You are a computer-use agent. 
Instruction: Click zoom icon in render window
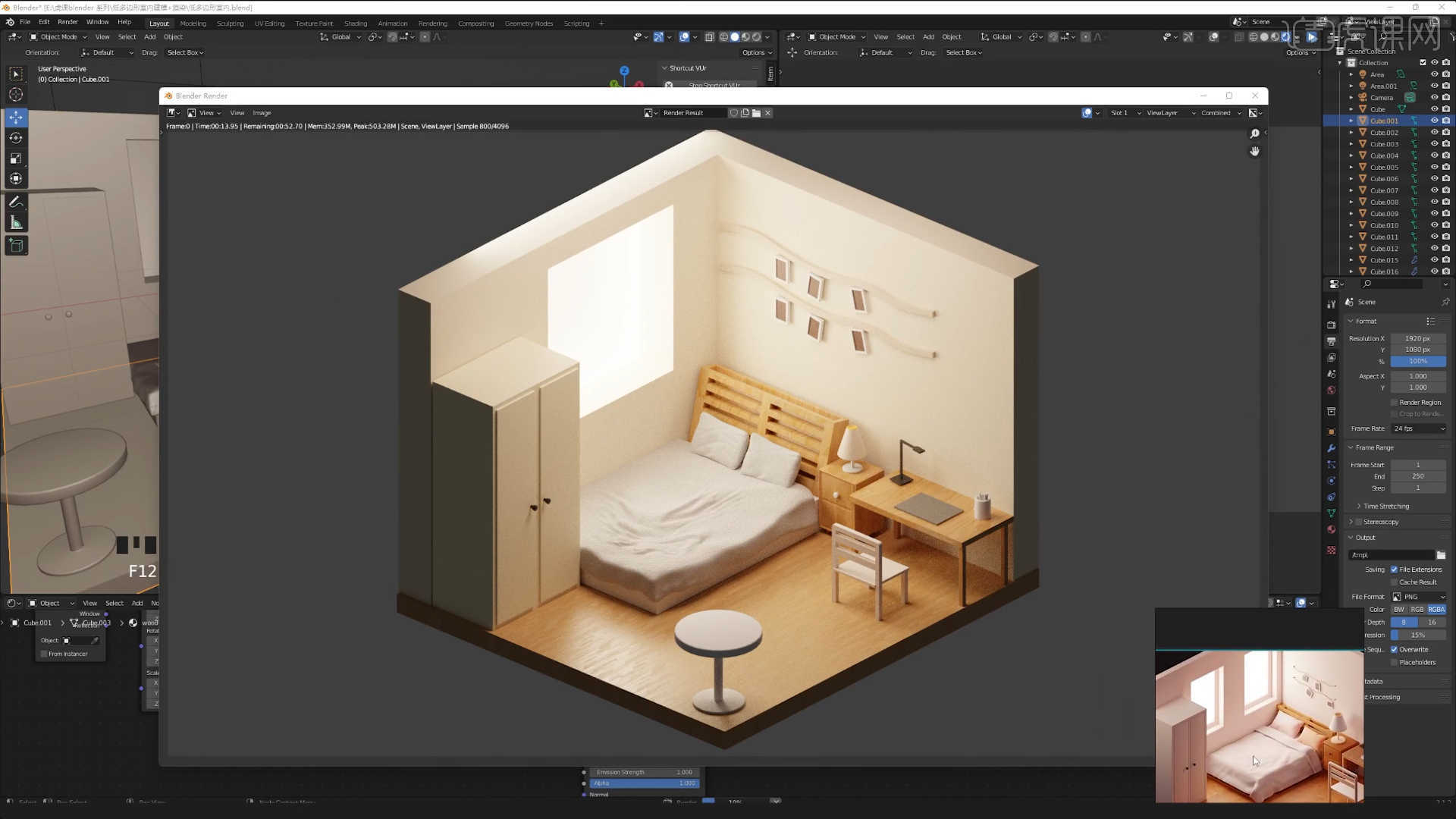point(1255,133)
